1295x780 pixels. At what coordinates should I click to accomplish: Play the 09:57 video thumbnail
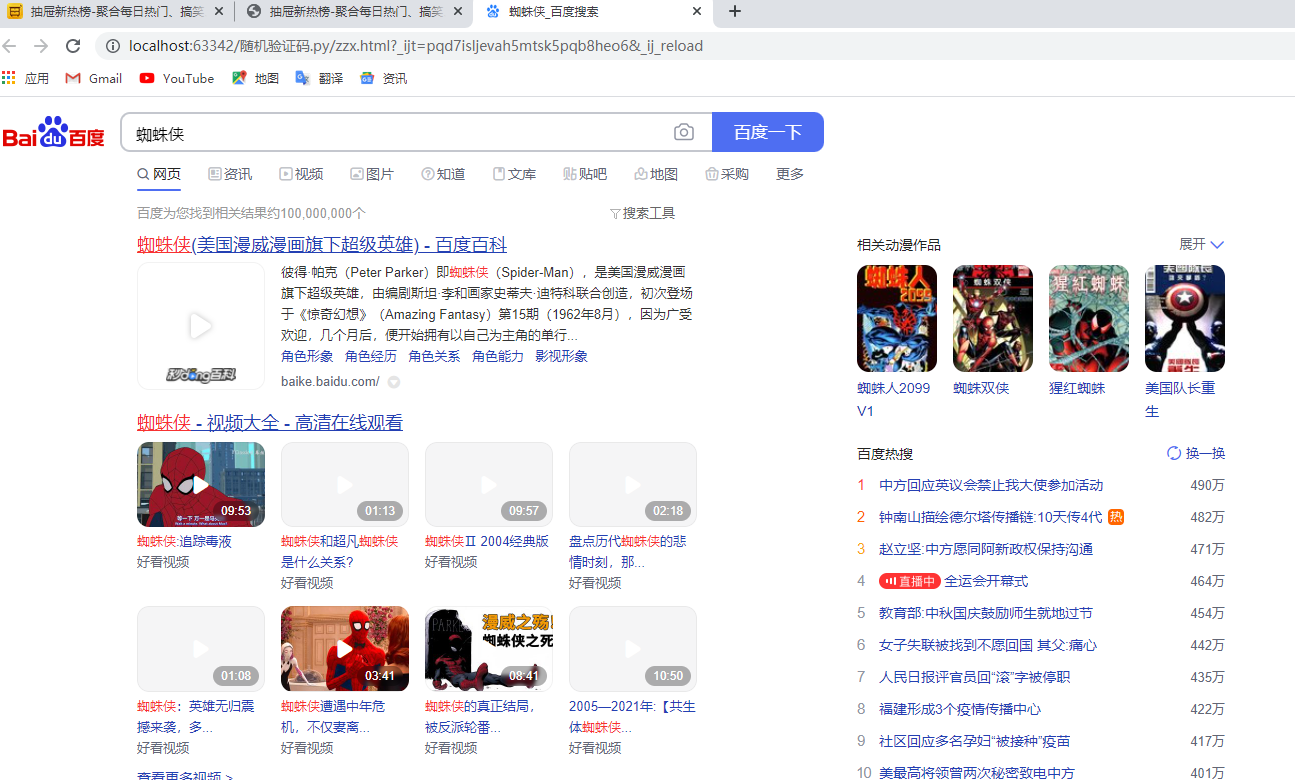click(489, 484)
